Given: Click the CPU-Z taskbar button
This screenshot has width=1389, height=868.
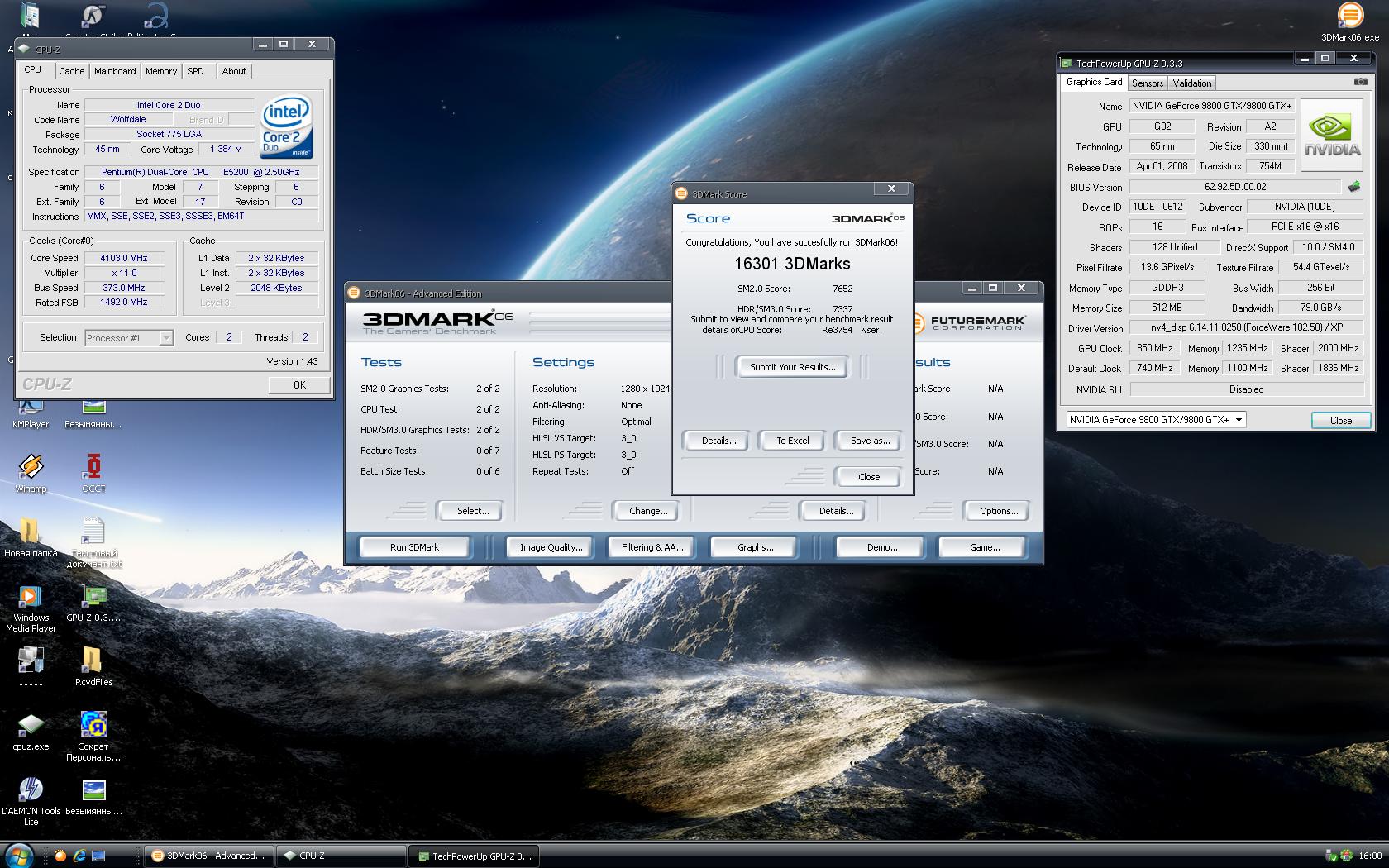Looking at the screenshot, I should point(341,856).
